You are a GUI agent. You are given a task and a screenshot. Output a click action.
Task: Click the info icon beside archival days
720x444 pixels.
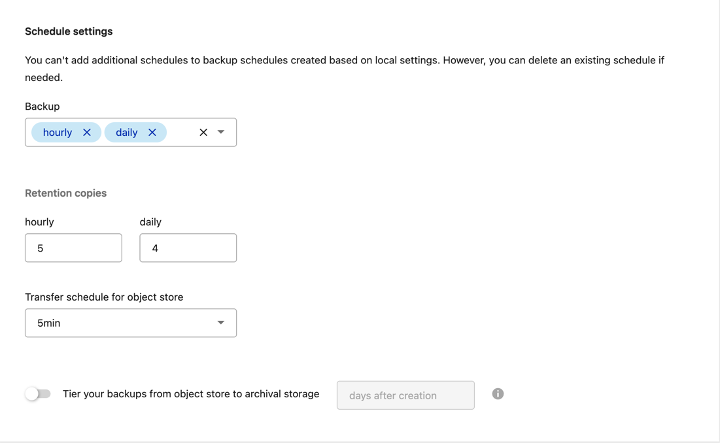(498, 394)
